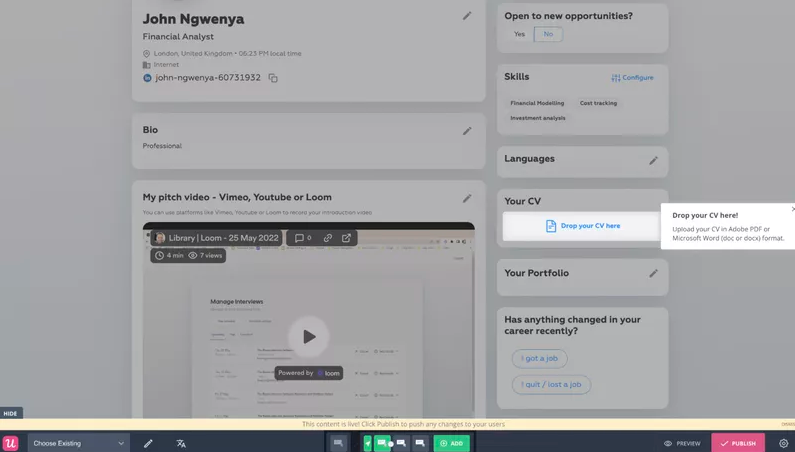Copy the john-ngwenya-60731932 LinkedIn handle

273,78
